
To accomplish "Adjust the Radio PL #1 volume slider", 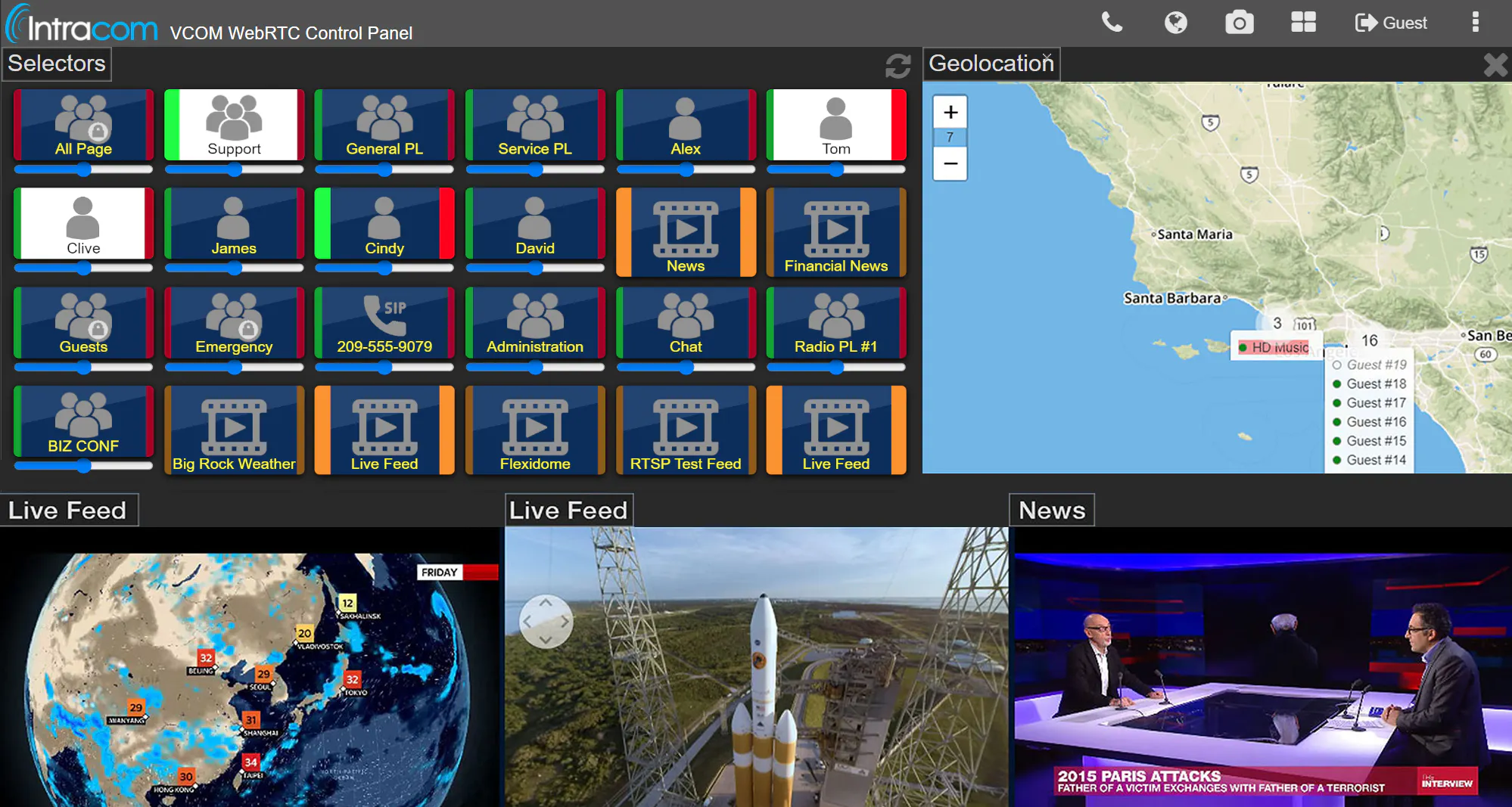I will click(836, 368).
